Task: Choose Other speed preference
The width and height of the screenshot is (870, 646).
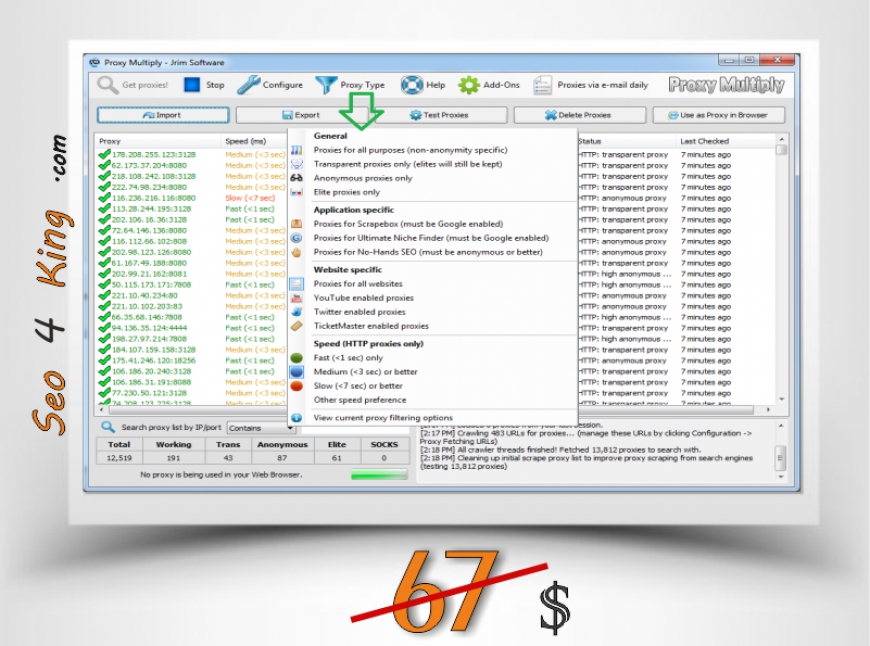Action: click(360, 400)
